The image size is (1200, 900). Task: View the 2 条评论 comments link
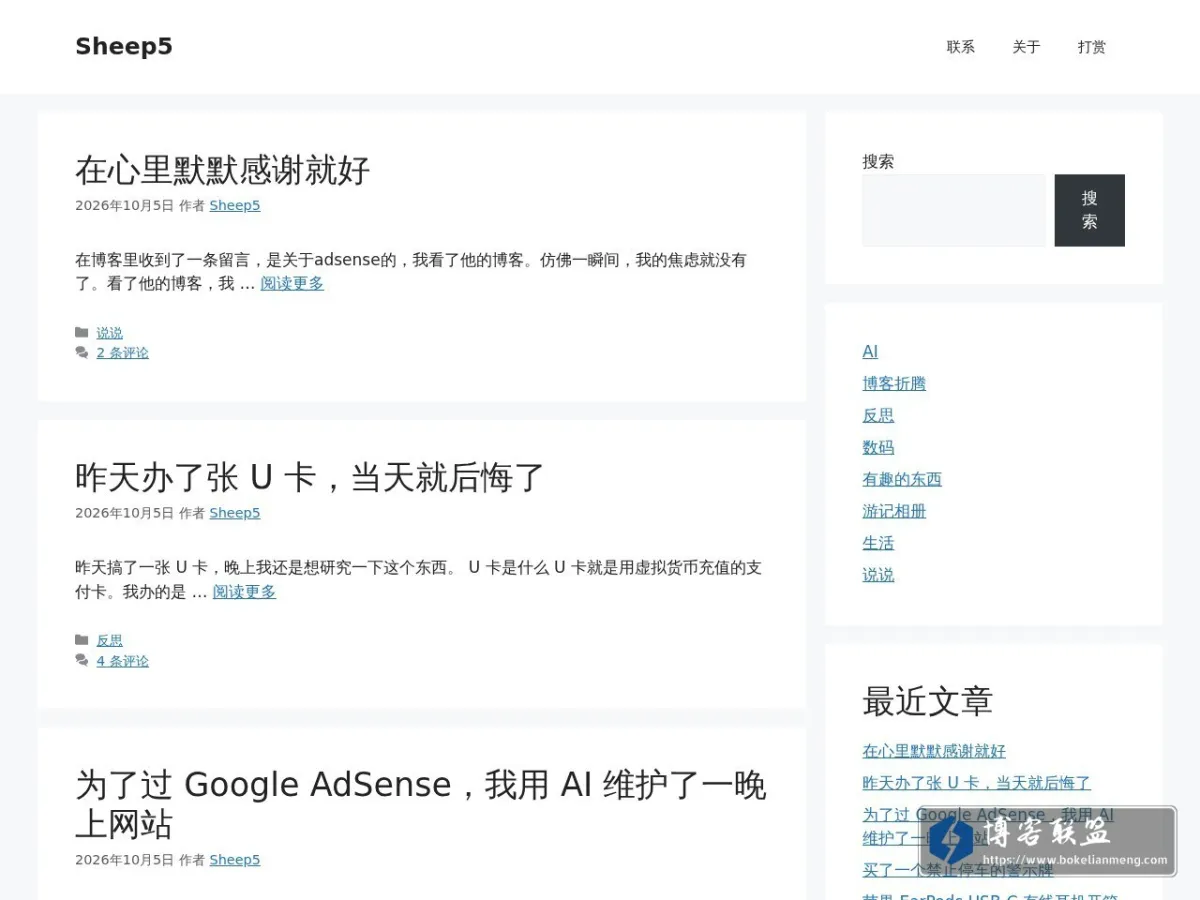(x=123, y=353)
